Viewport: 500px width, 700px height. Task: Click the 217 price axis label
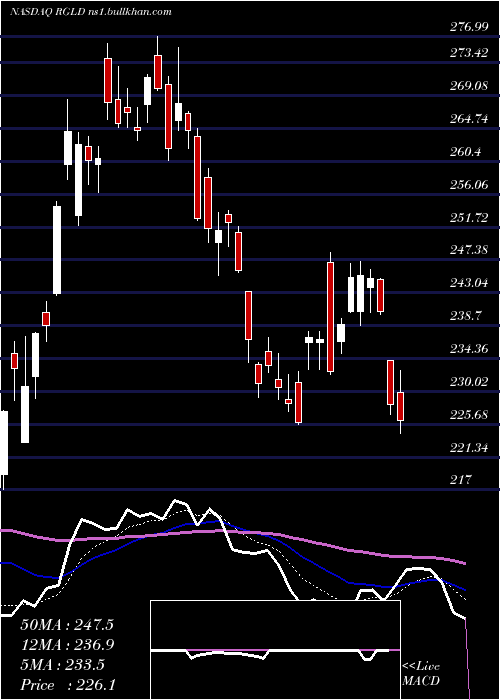pyautogui.click(x=461, y=480)
